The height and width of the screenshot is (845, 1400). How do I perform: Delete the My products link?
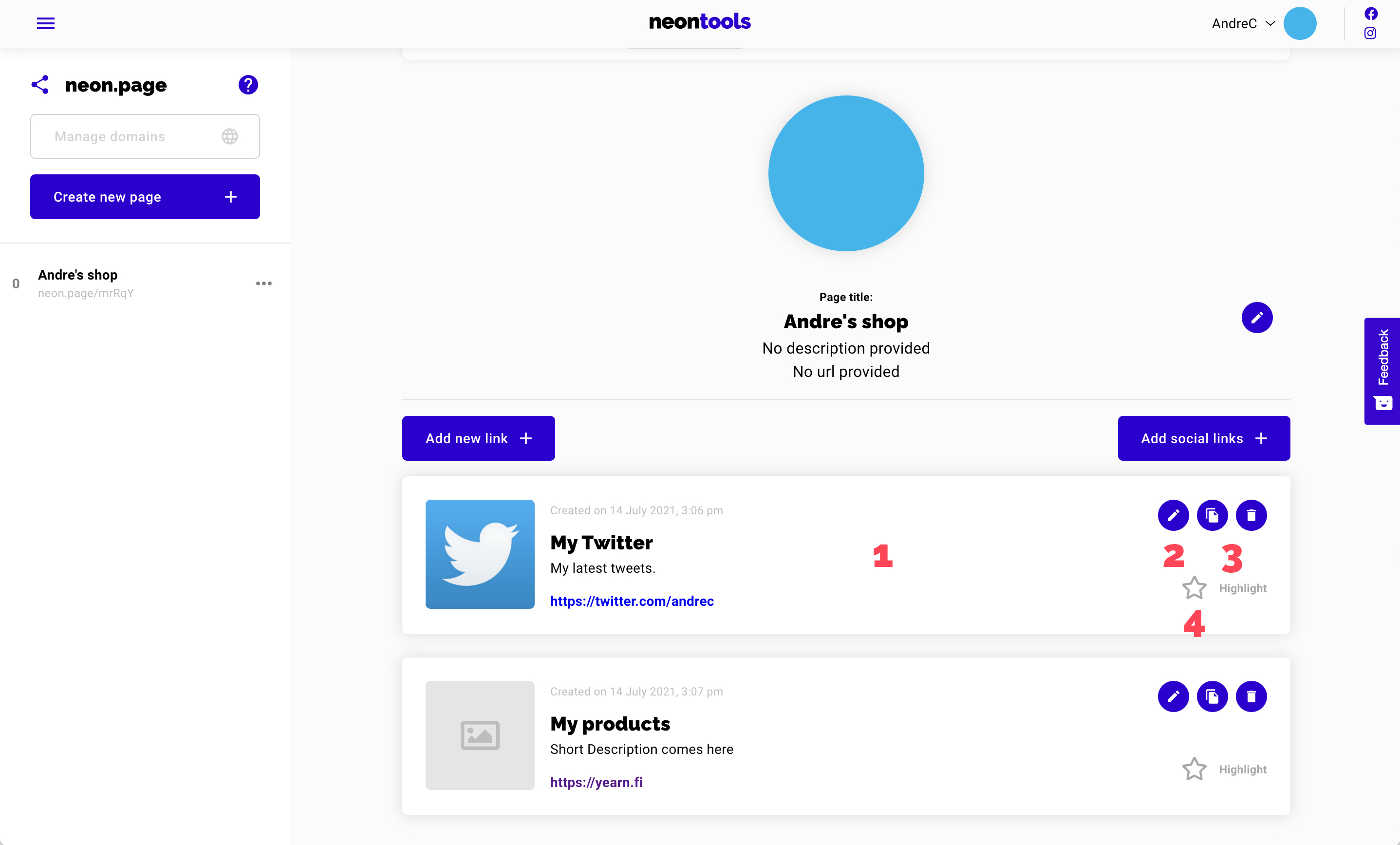(1252, 696)
